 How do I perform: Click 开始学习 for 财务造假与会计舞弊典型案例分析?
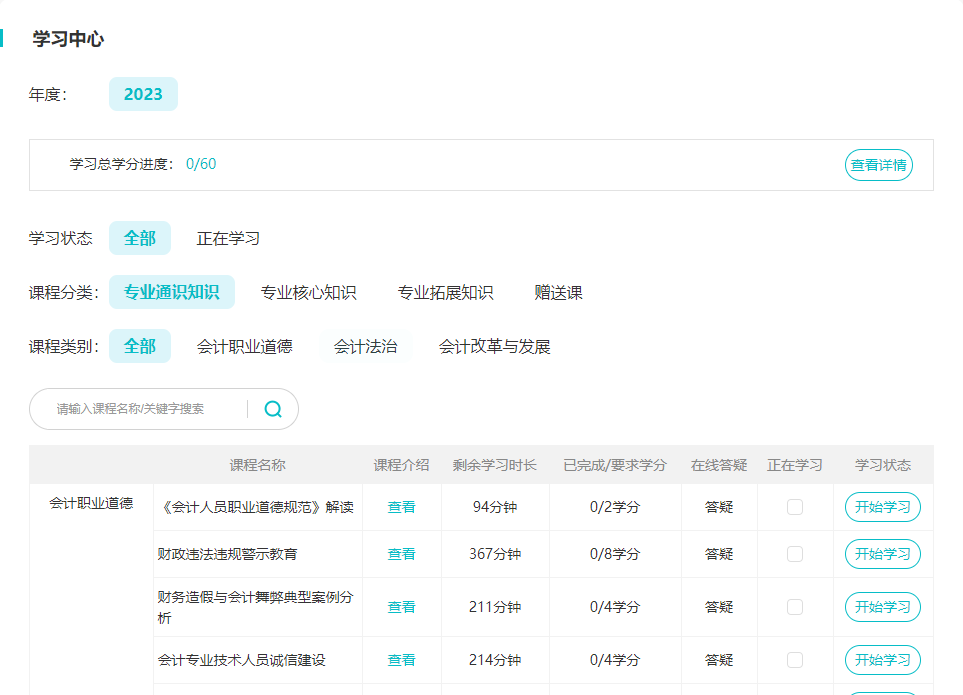pyautogui.click(x=882, y=607)
